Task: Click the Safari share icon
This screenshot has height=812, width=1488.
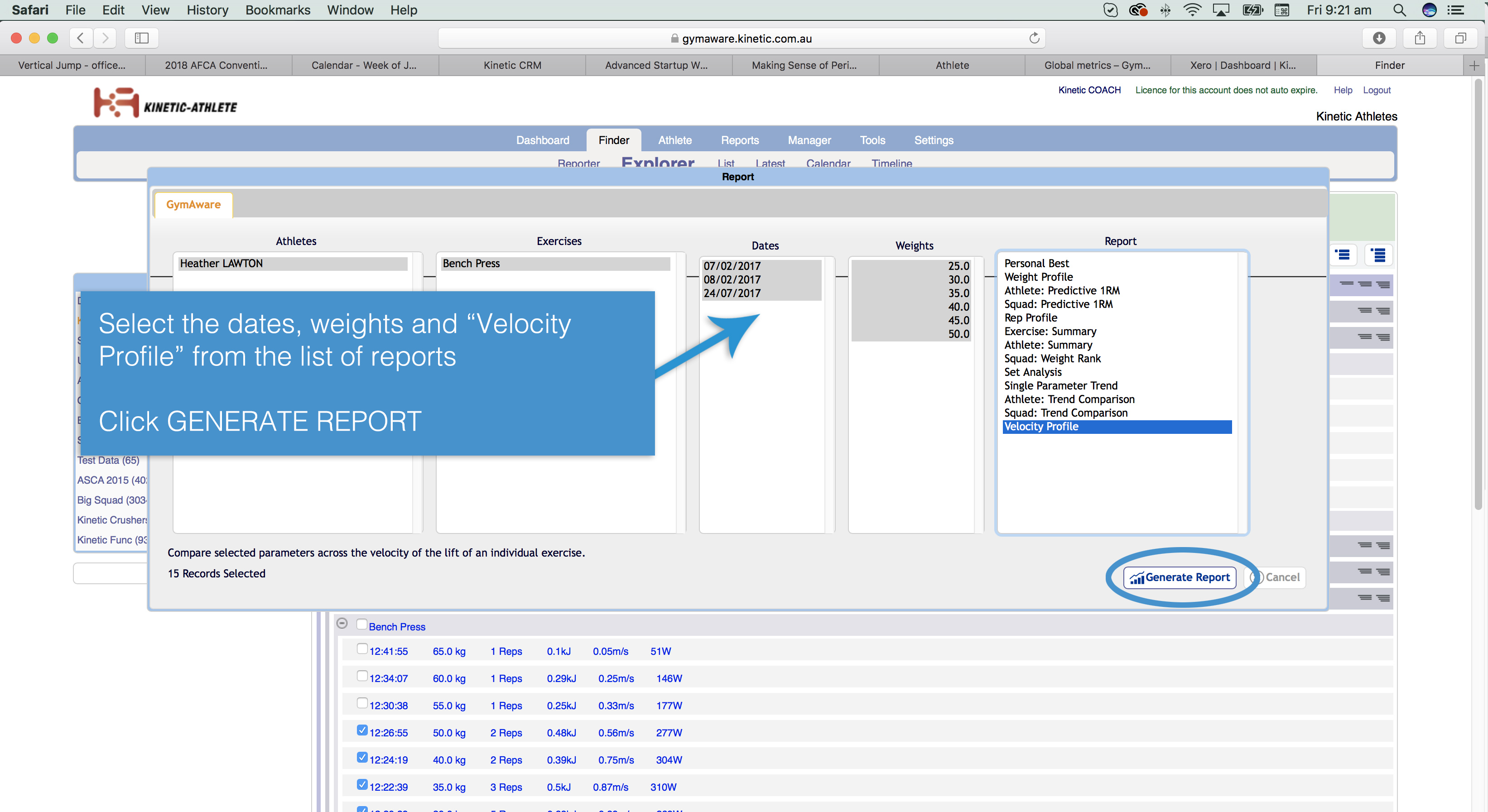Action: (1420, 38)
